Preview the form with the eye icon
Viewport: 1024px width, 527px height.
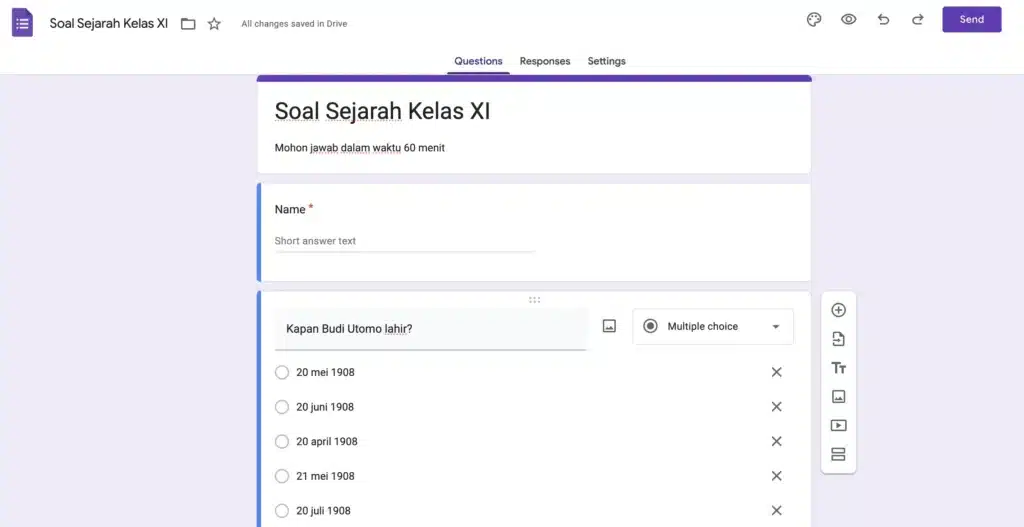pyautogui.click(x=848, y=20)
